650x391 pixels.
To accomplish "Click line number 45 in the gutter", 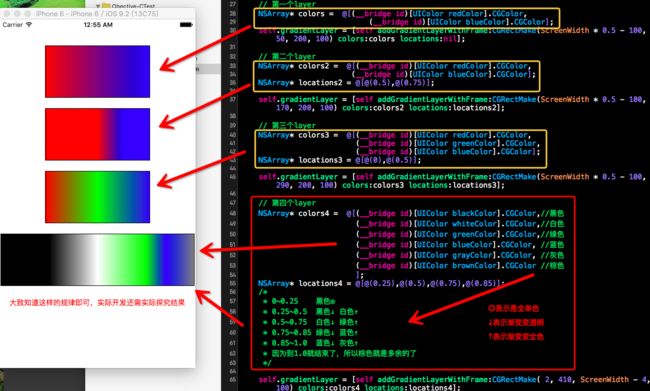I will point(233,177).
